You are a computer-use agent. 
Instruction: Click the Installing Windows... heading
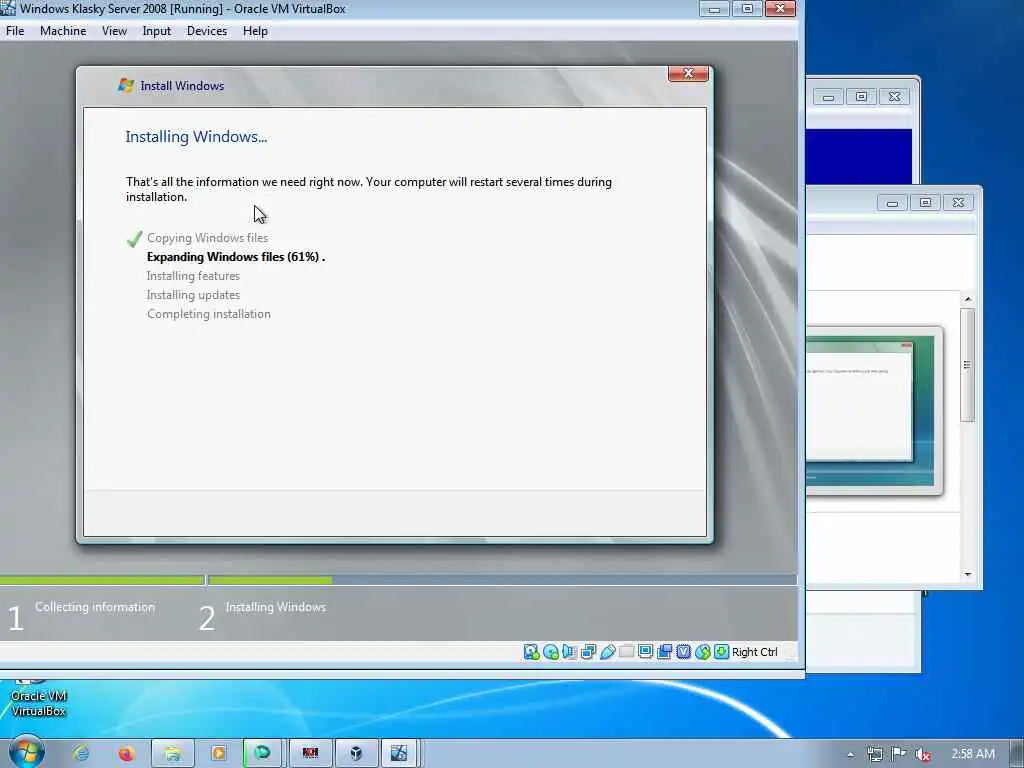pos(196,136)
